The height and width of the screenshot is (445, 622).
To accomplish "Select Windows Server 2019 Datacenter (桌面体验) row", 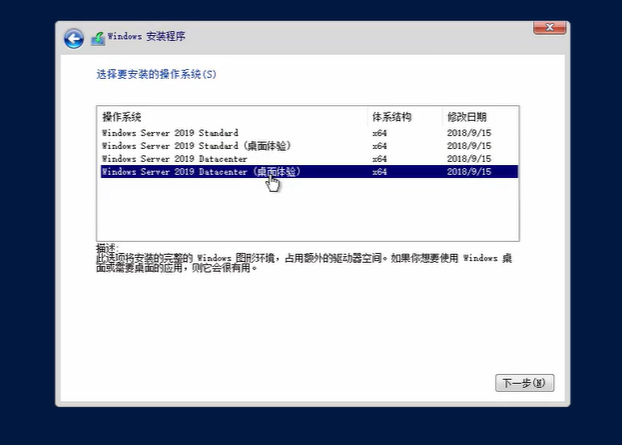I will (x=200, y=172).
